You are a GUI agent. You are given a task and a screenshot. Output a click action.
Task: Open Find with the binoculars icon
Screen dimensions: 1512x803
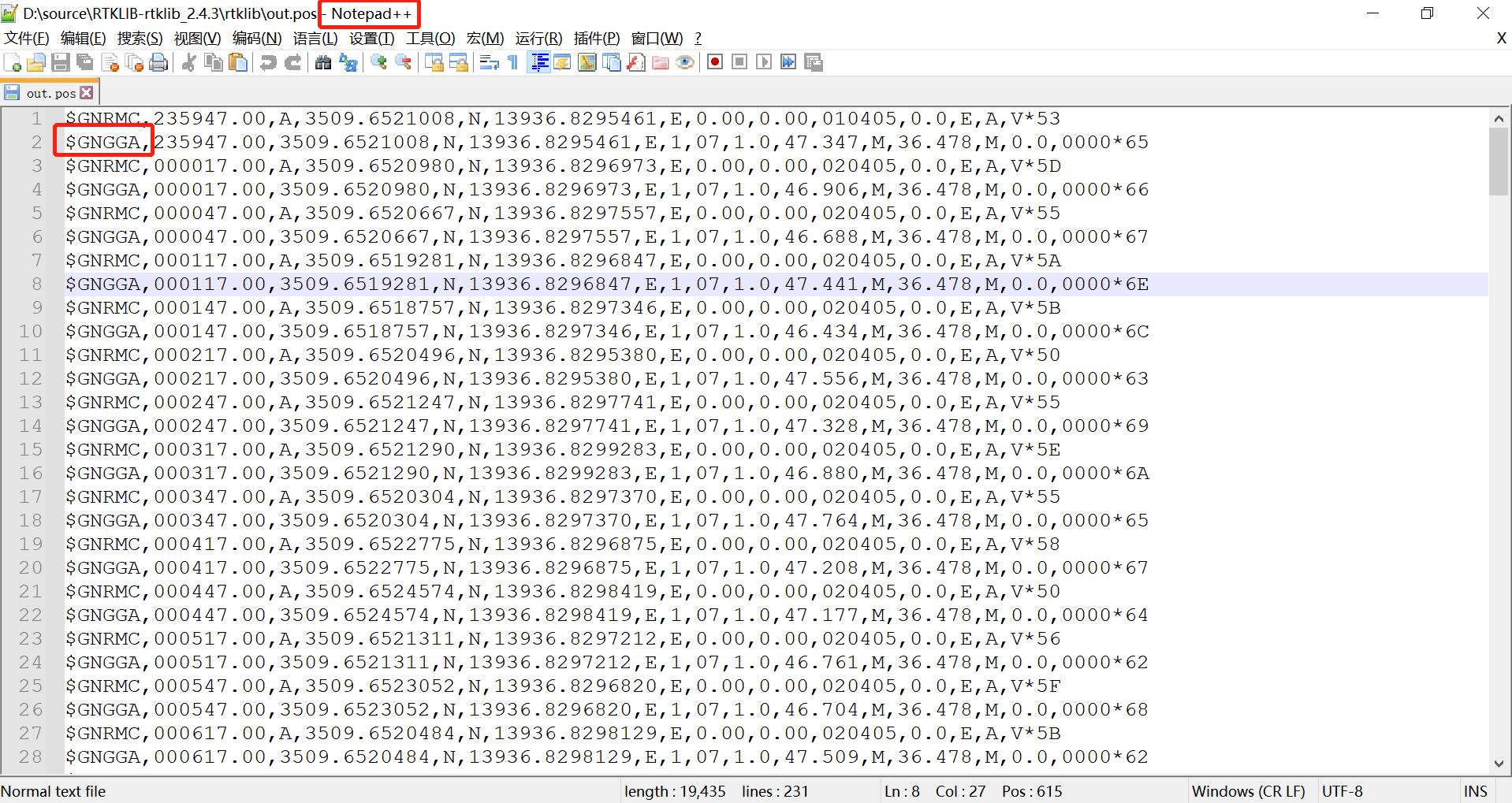323,62
